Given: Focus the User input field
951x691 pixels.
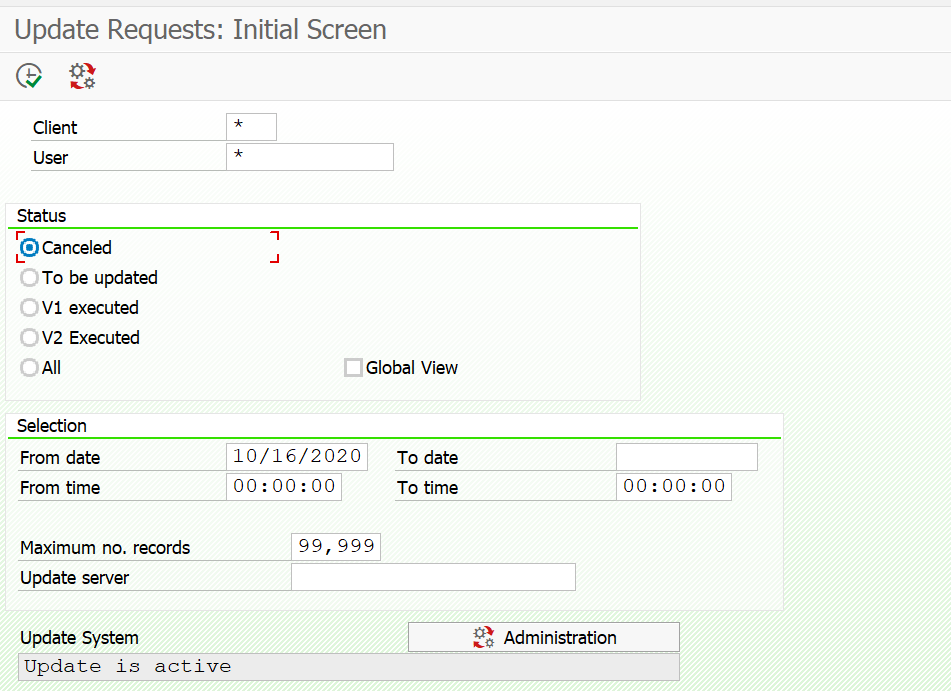Looking at the screenshot, I should (310, 157).
